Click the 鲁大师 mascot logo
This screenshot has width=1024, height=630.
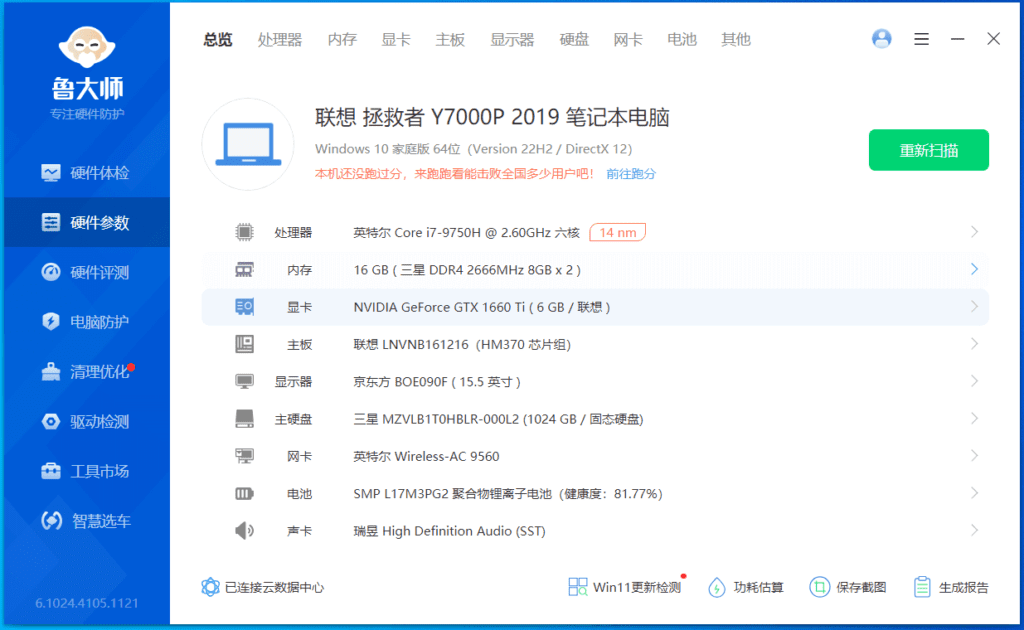click(x=87, y=47)
